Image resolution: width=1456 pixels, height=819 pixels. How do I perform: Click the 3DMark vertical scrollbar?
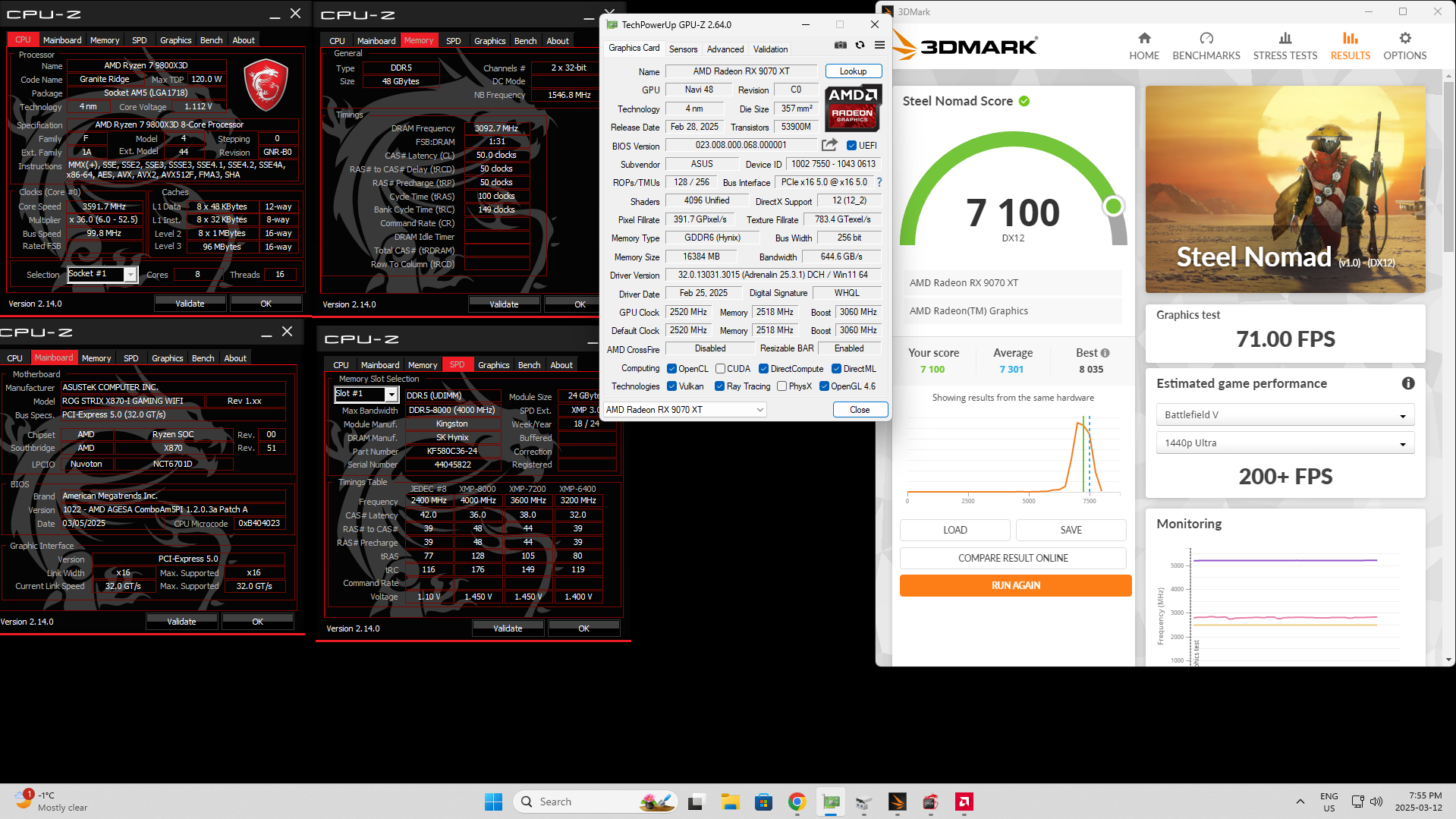(x=1449, y=167)
